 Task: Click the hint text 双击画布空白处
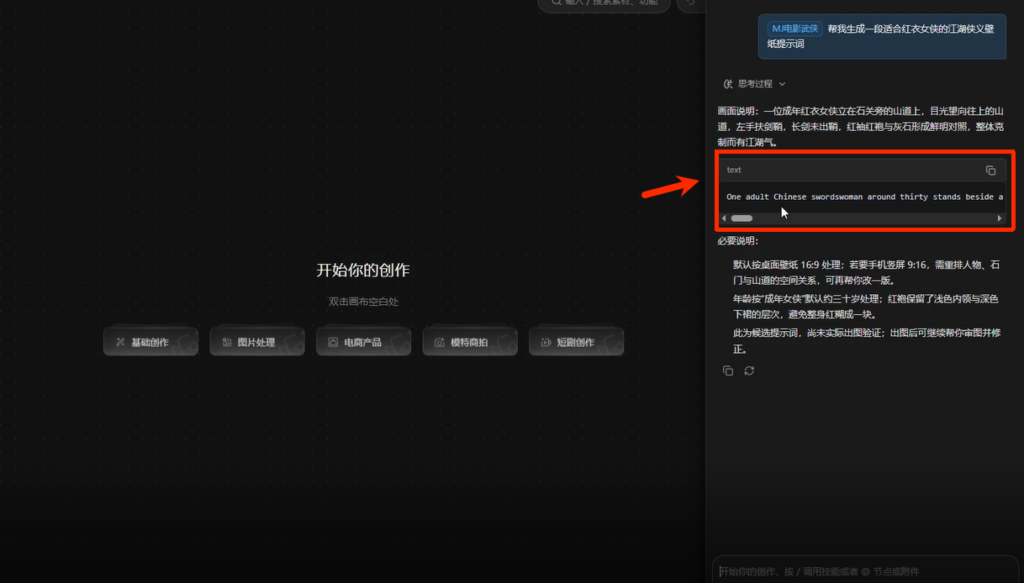point(363,302)
